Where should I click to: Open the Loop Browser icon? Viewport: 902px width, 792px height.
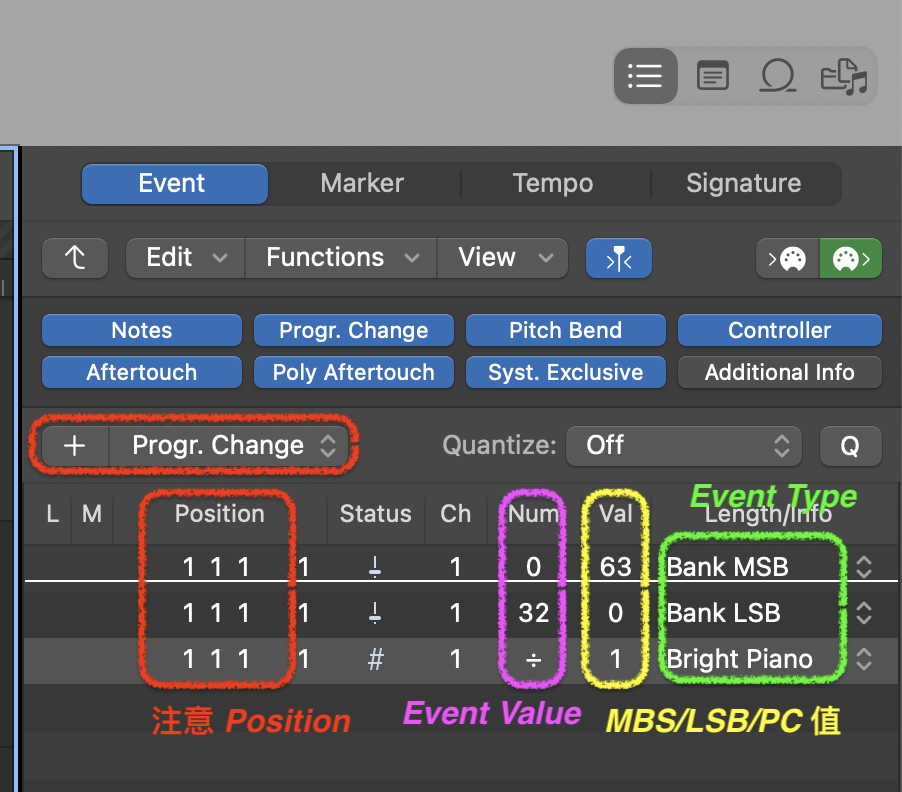(778, 76)
